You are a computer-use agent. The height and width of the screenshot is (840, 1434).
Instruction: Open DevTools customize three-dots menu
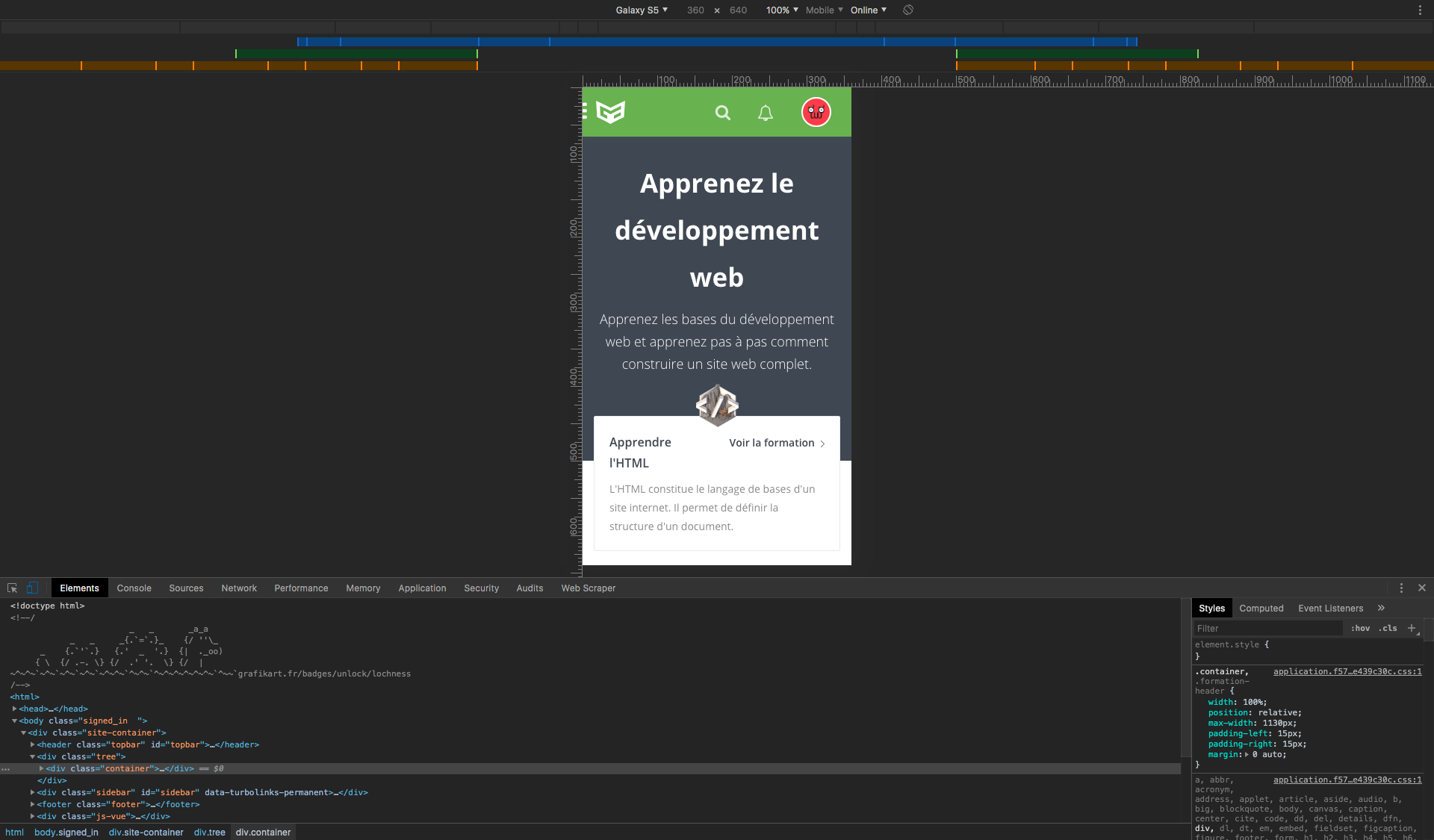tap(1401, 588)
